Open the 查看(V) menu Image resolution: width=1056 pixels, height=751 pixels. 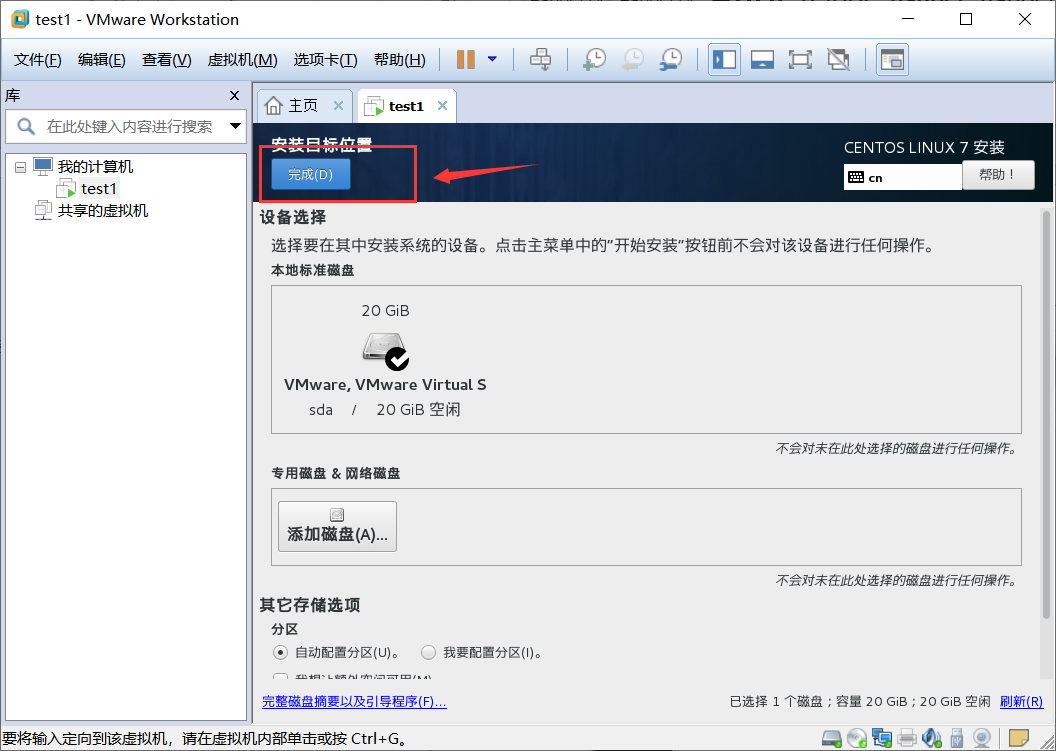[166, 60]
